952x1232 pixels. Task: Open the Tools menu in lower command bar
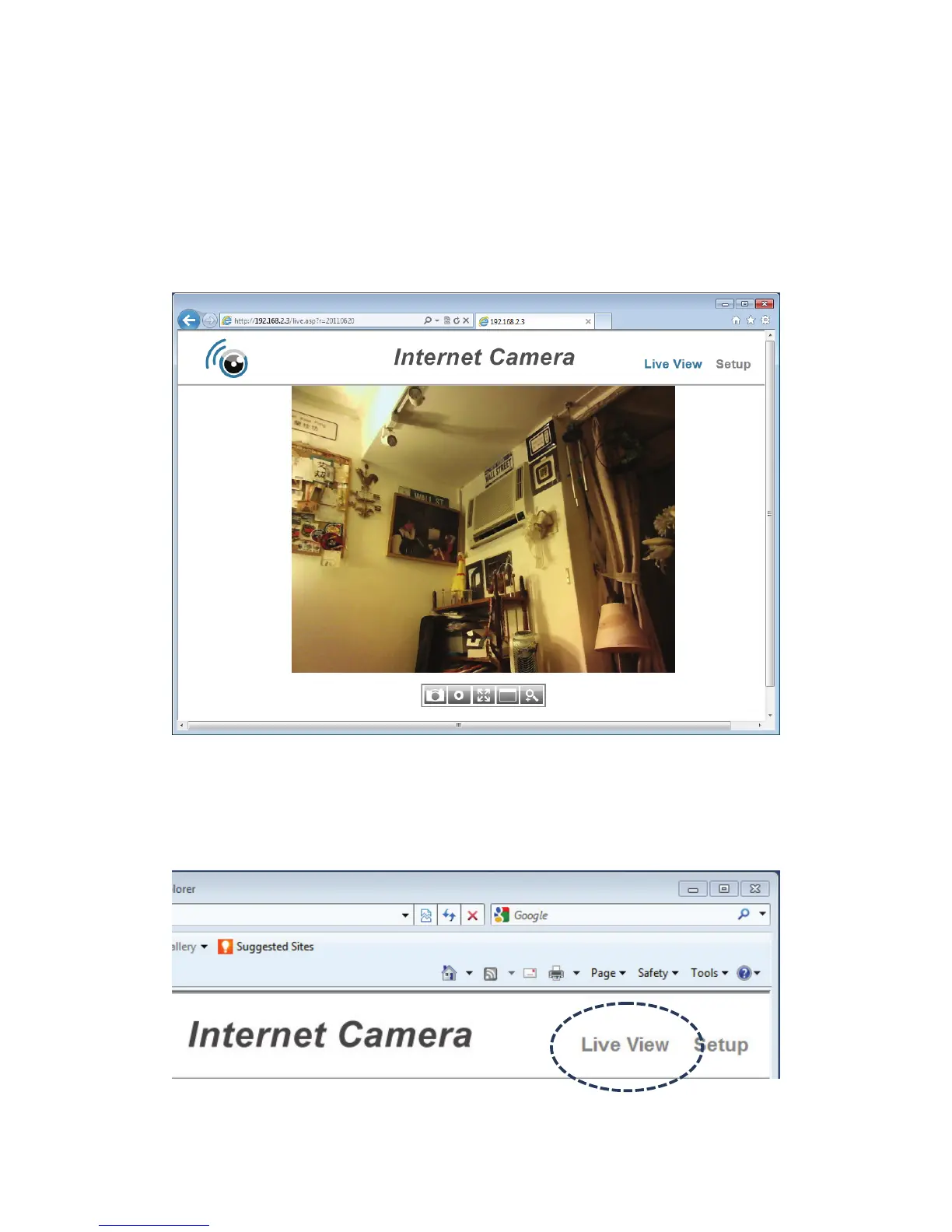click(709, 973)
